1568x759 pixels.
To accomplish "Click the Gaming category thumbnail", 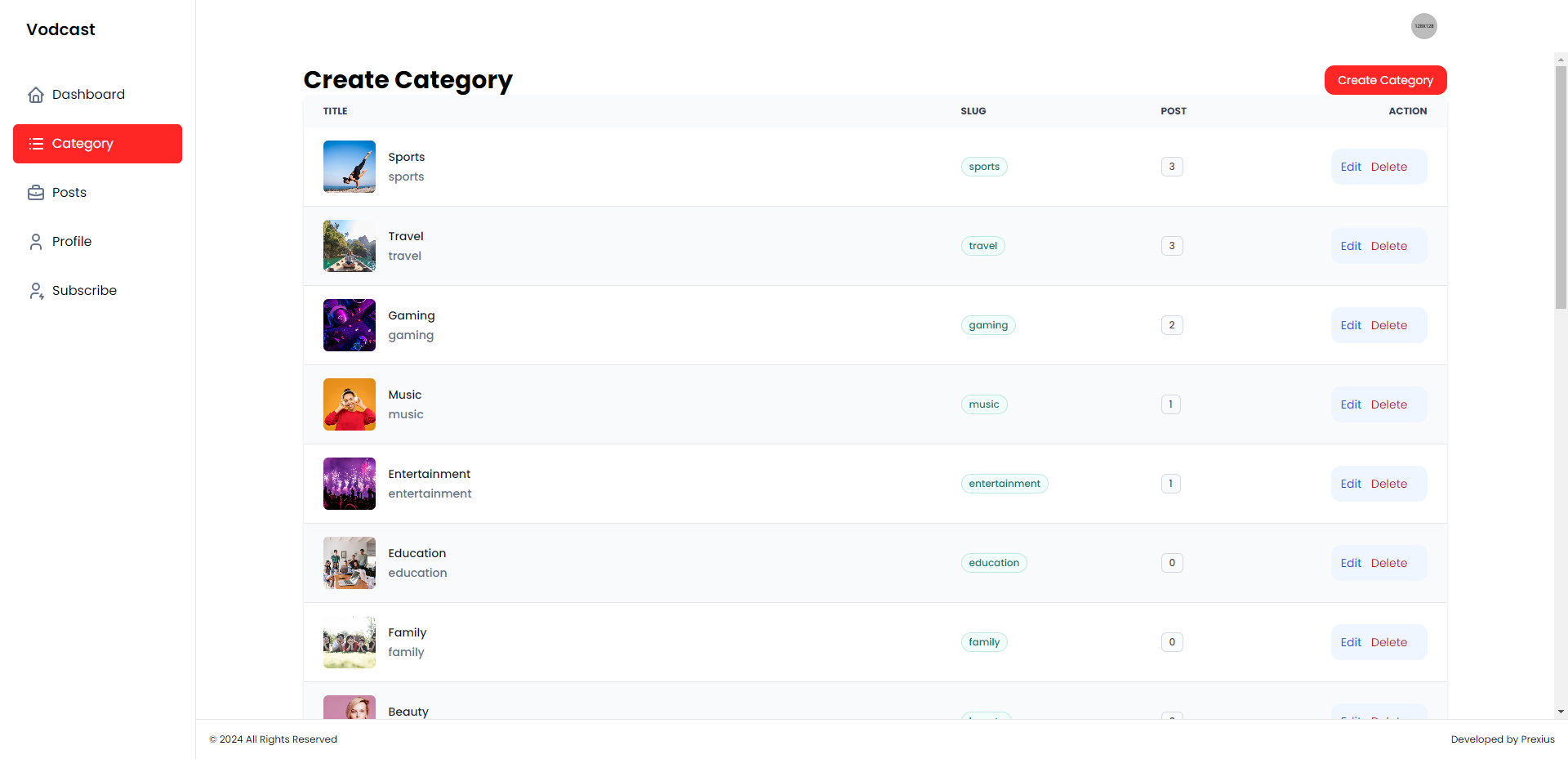I will tap(350, 325).
